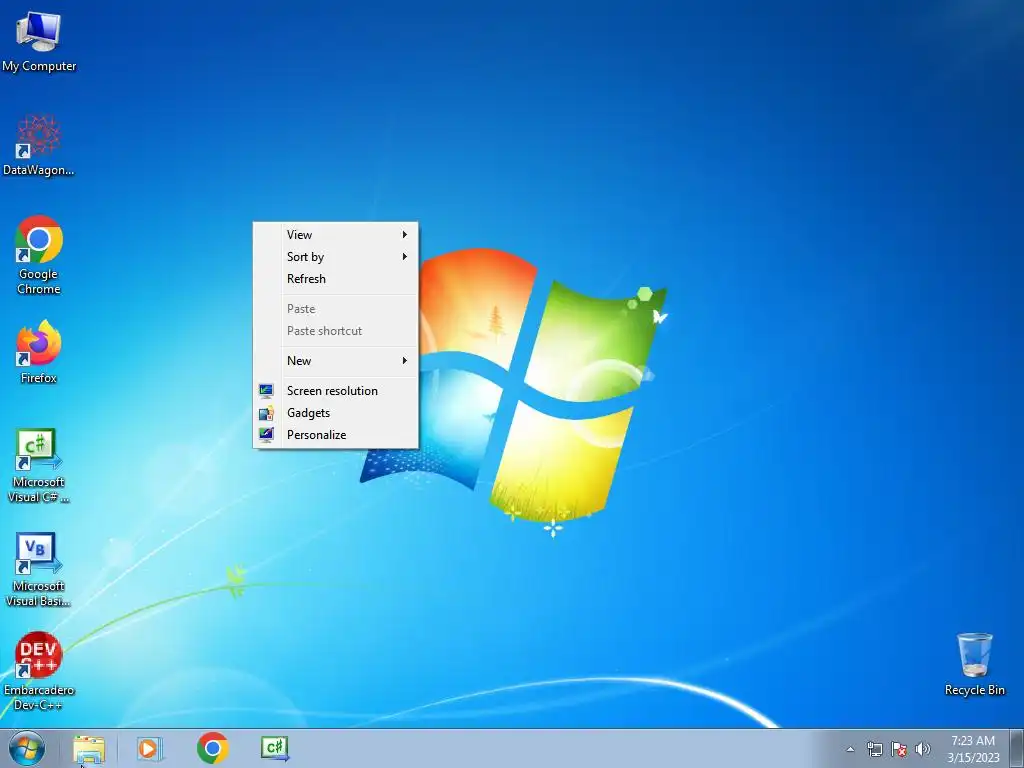Image resolution: width=1024 pixels, height=768 pixels.
Task: Open Gadgets from the context menu
Action: (x=336, y=413)
